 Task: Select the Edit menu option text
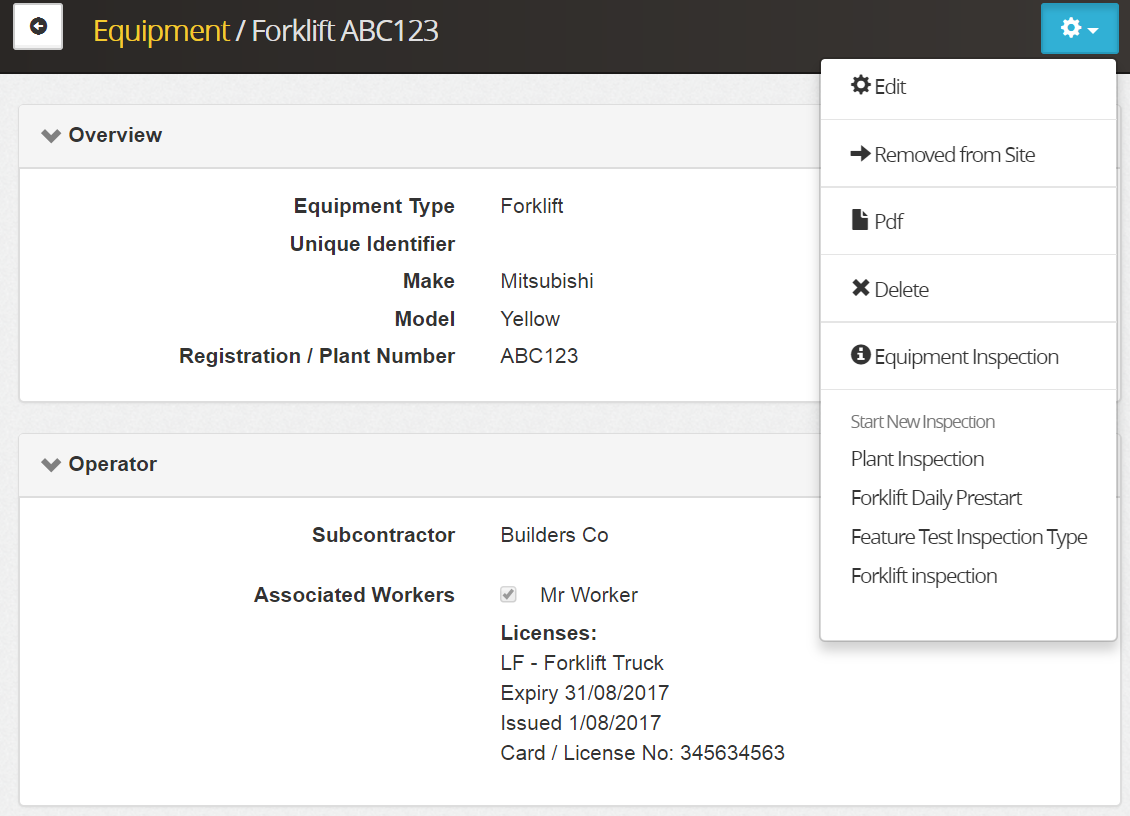(x=890, y=87)
